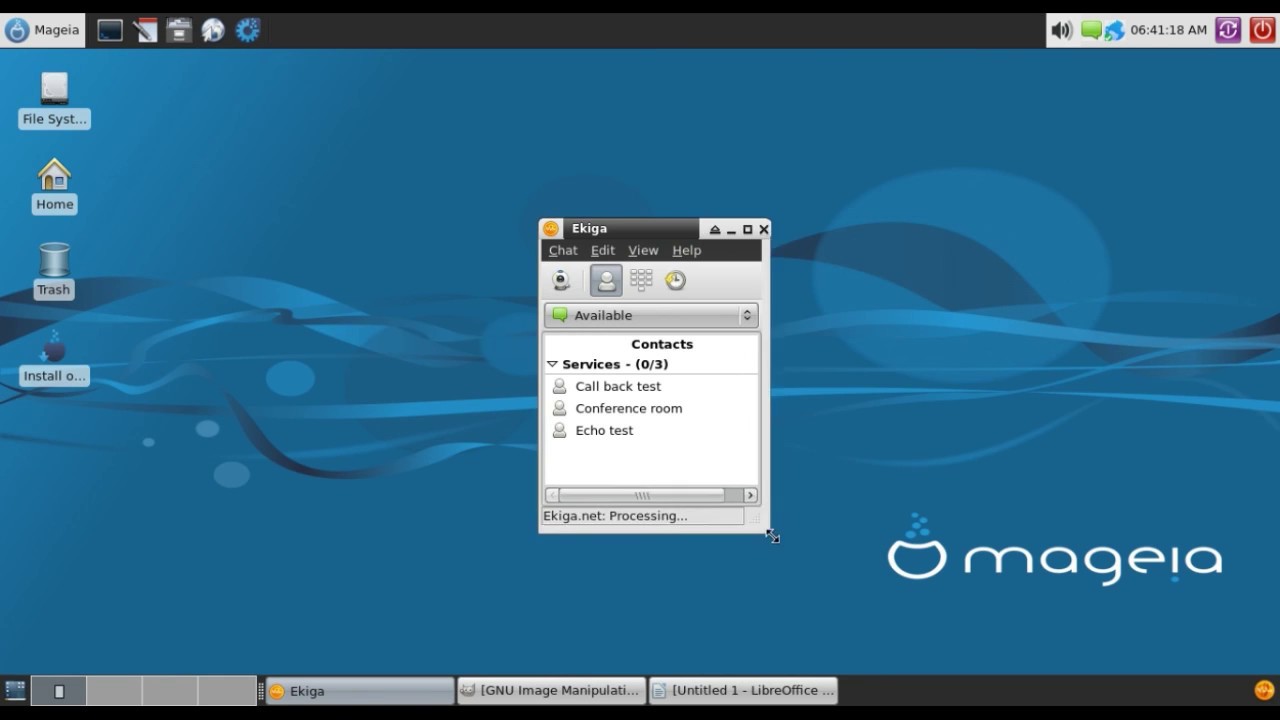The height and width of the screenshot is (720, 1280).
Task: Launch the file manager drawer panel icon
Action: click(179, 30)
